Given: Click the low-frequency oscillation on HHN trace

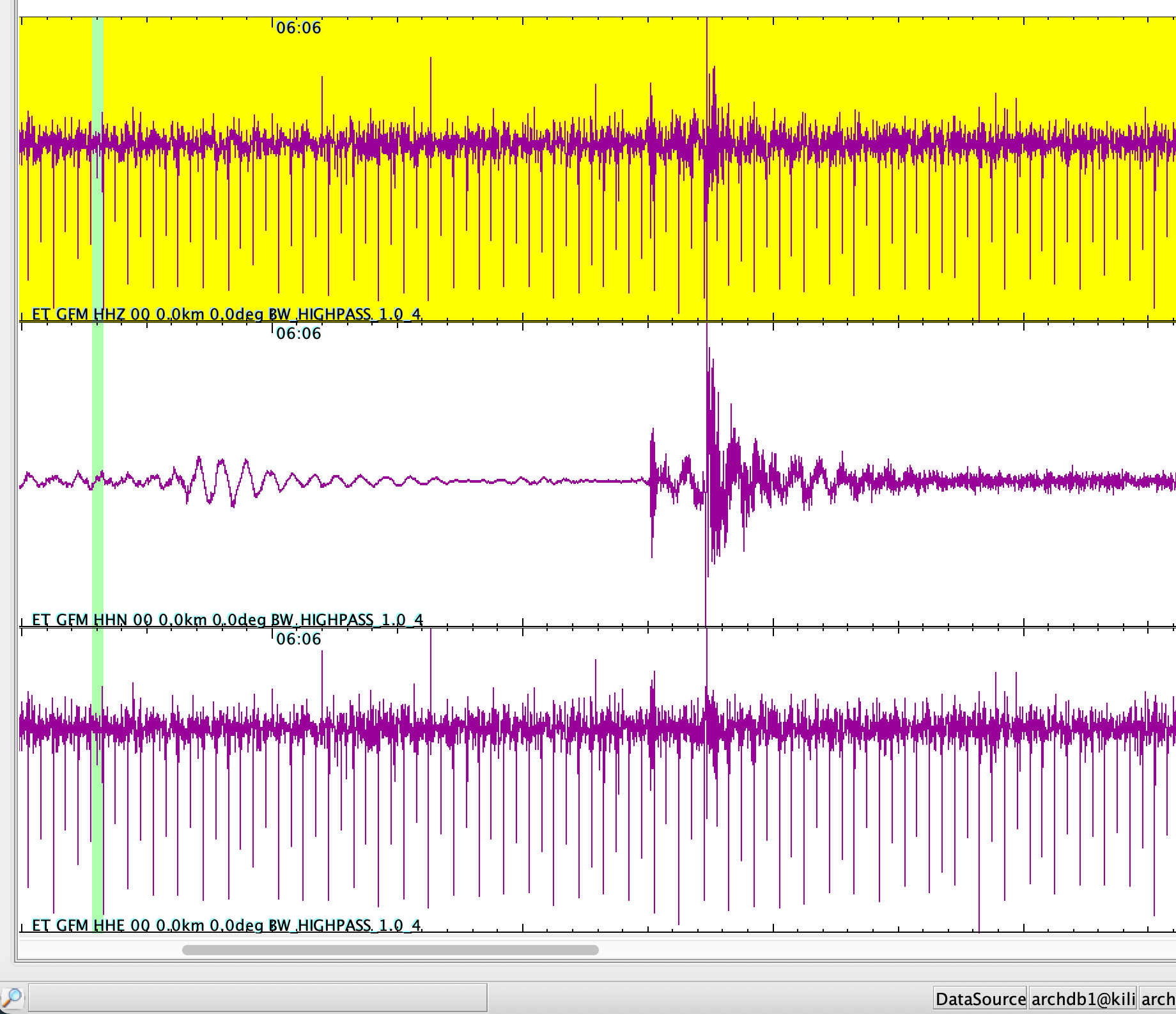Looking at the screenshot, I should pos(220,481).
